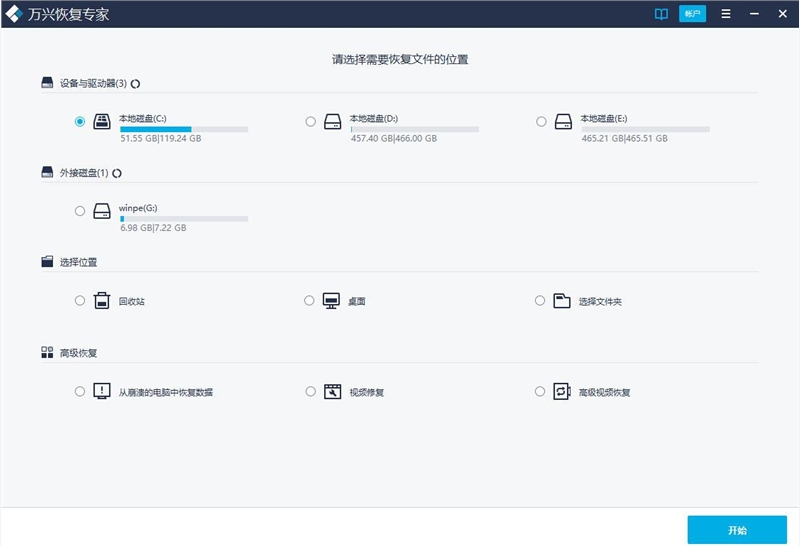The height and width of the screenshot is (546, 800).
Task: Click the 视频修复 label
Action: point(367,392)
